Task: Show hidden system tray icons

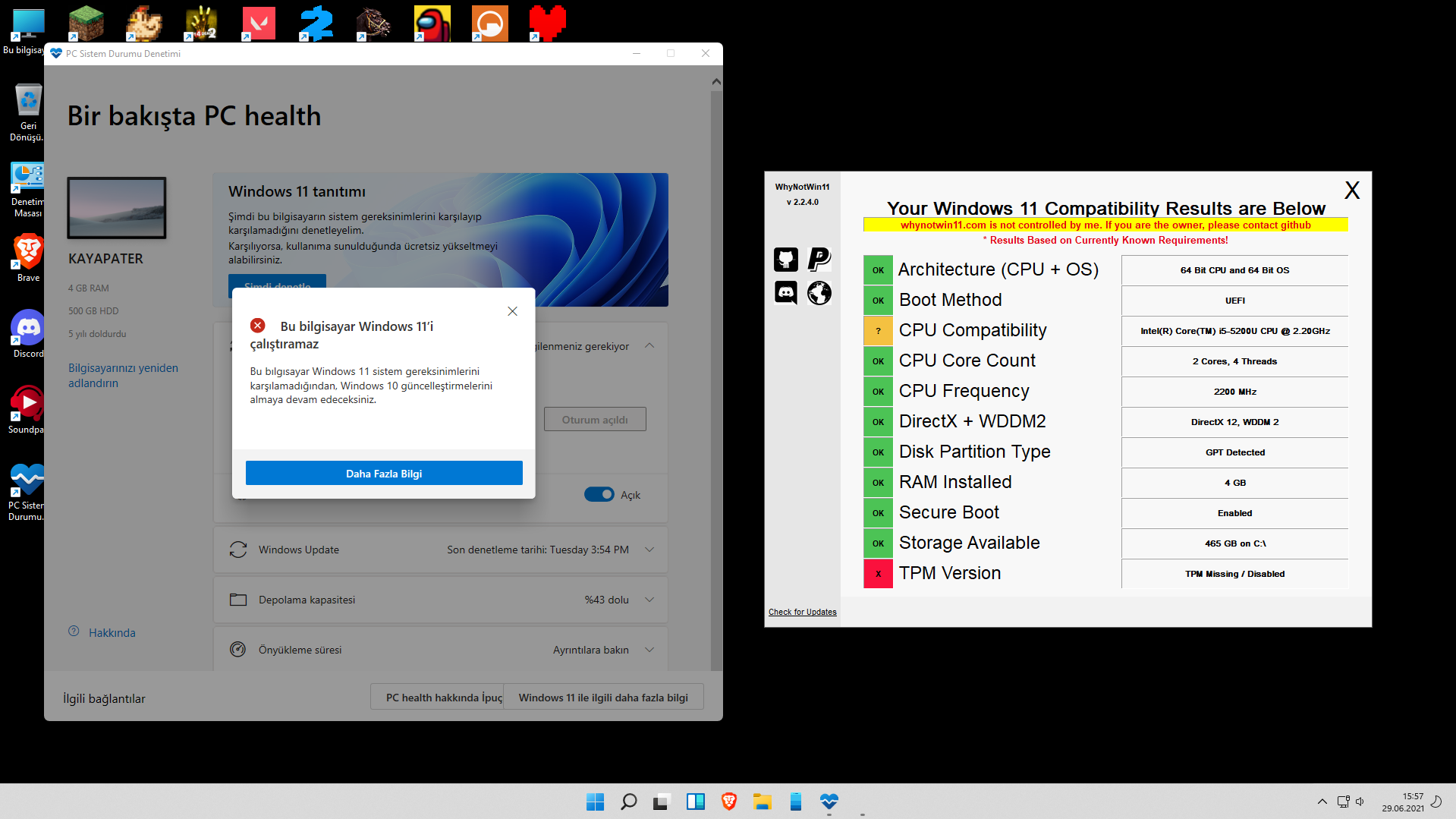Action: (x=1322, y=802)
